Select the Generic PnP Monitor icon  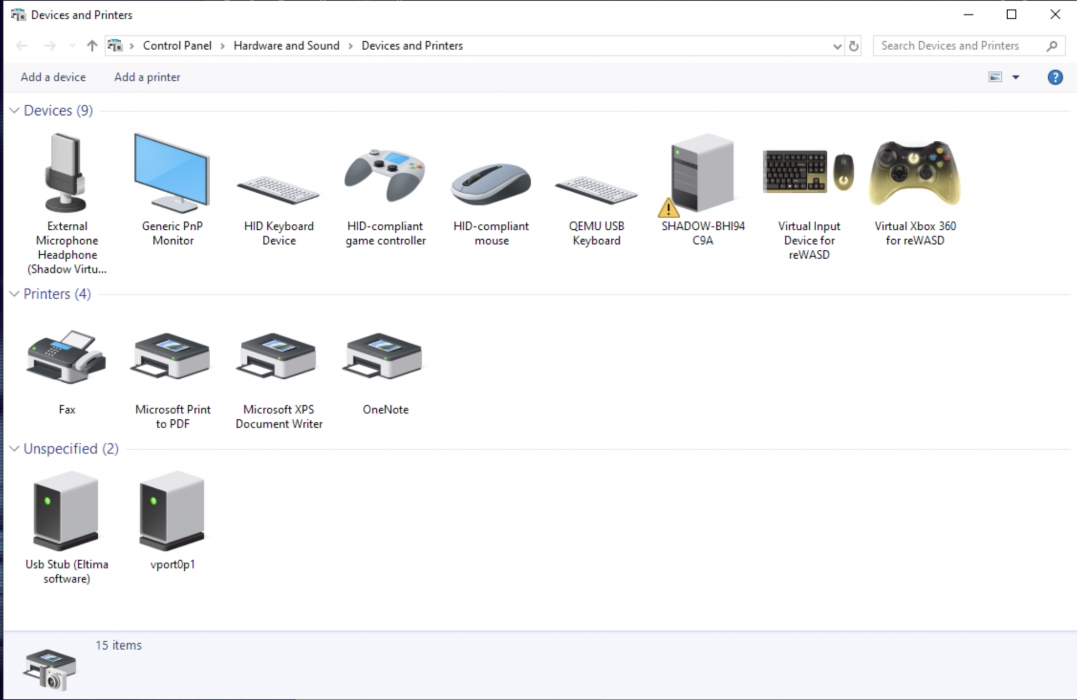[x=172, y=172]
